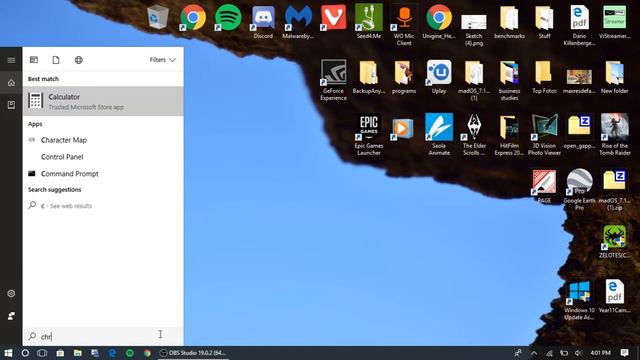This screenshot has width=640, height=360.
Task: Open Command Prompt from search results
Action: tap(103, 173)
